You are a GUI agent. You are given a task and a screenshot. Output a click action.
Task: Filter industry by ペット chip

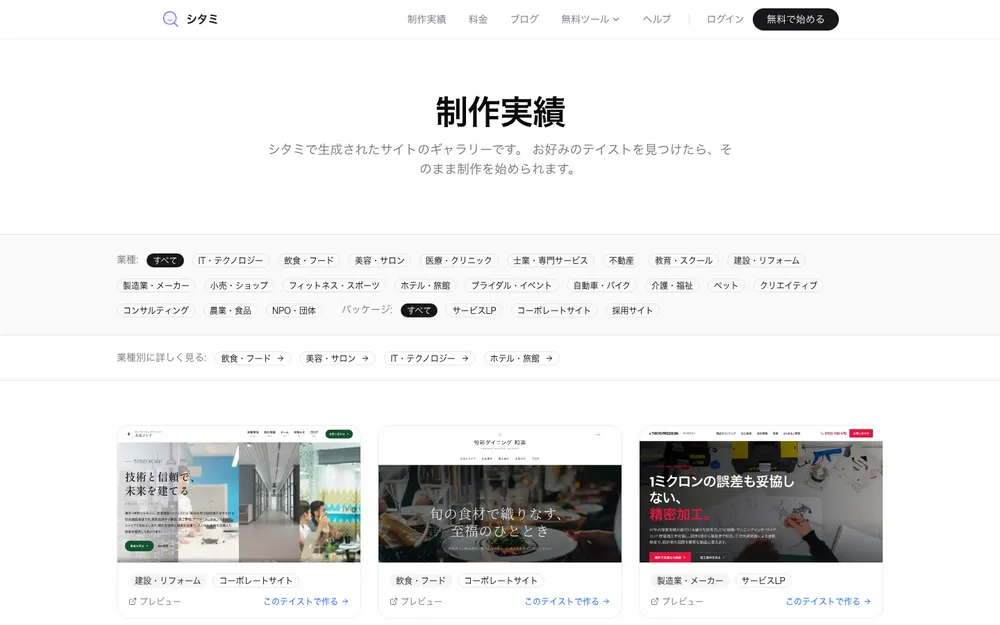pos(726,285)
